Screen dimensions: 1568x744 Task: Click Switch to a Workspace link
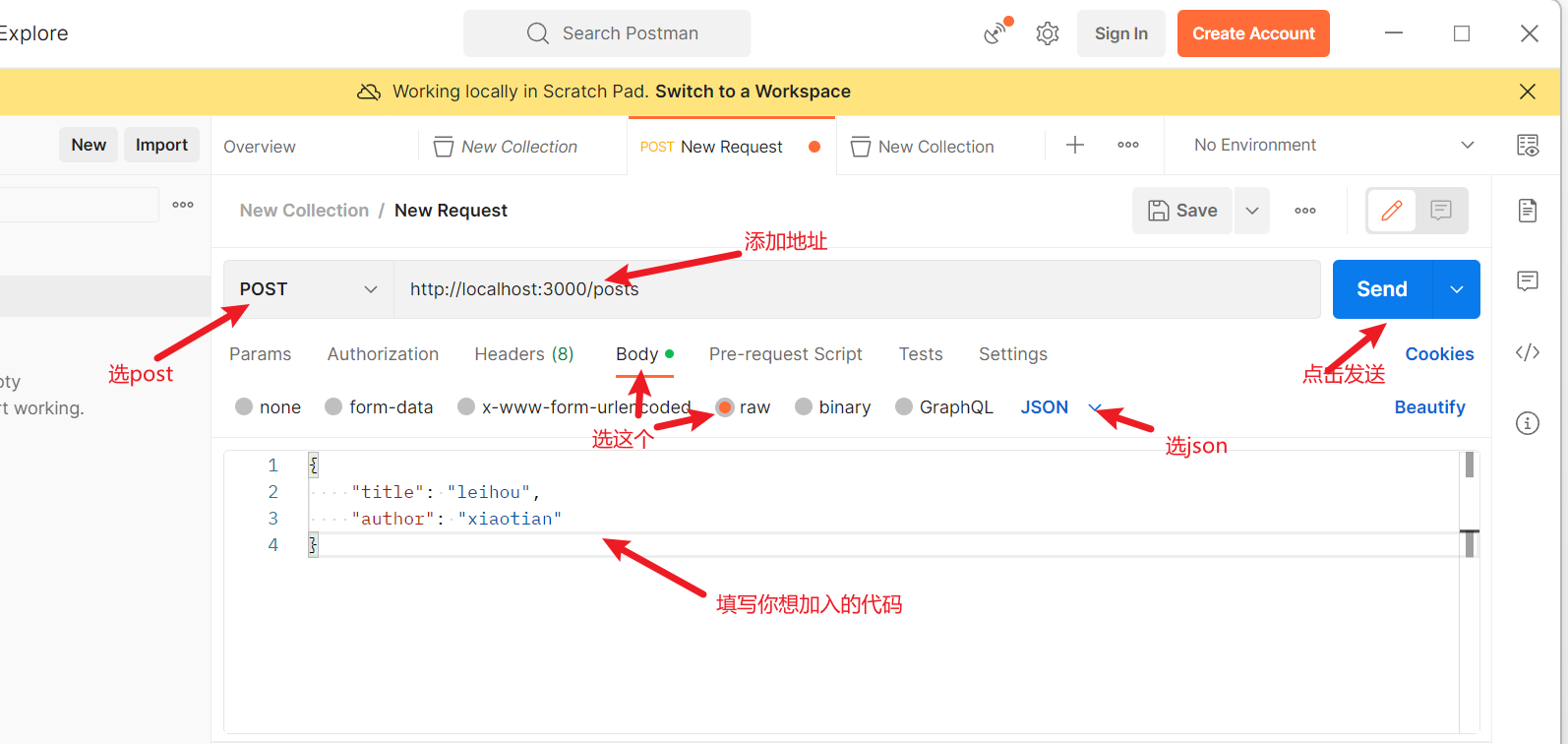753,92
